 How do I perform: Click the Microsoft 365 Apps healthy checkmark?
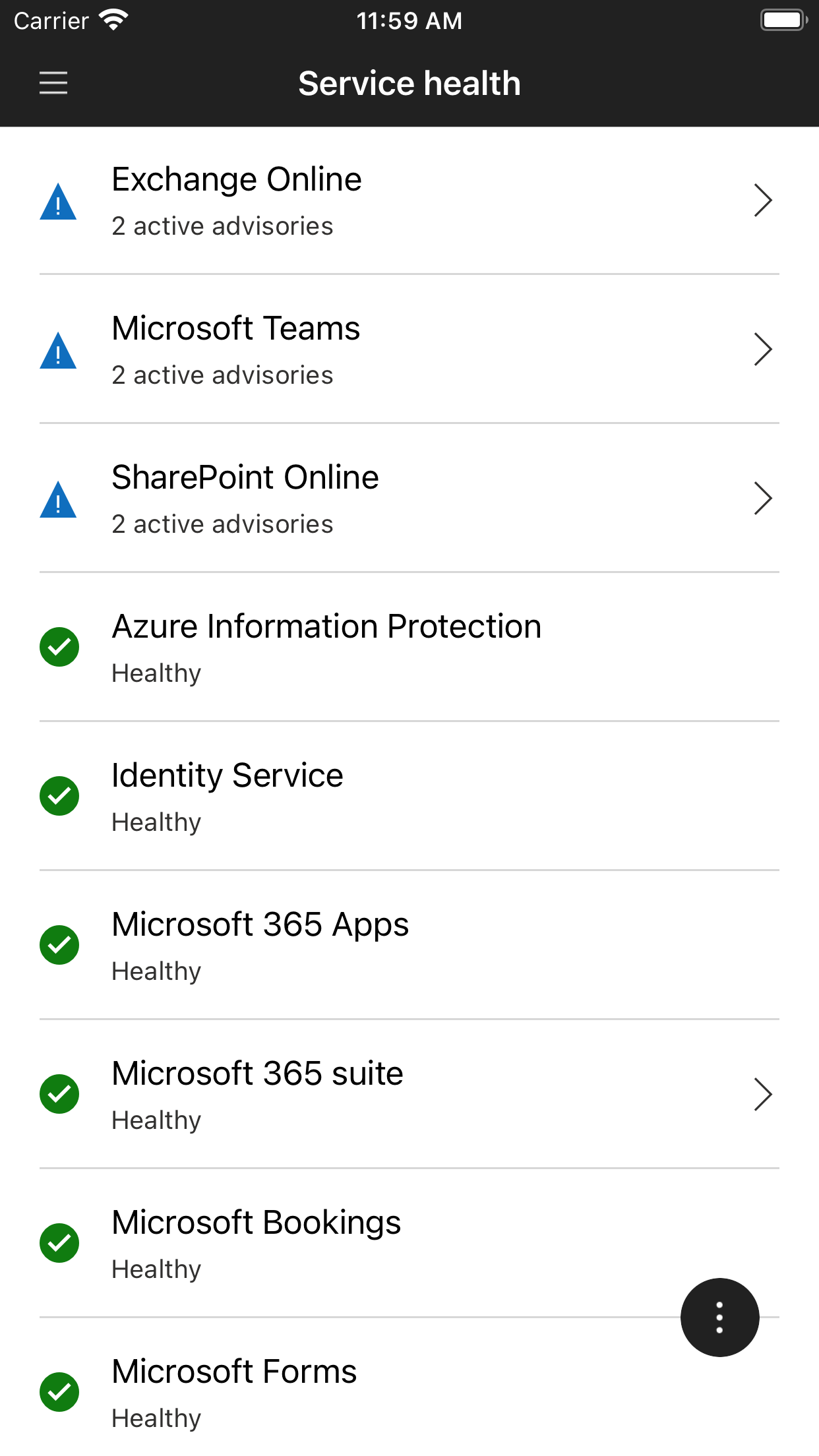[59, 945]
